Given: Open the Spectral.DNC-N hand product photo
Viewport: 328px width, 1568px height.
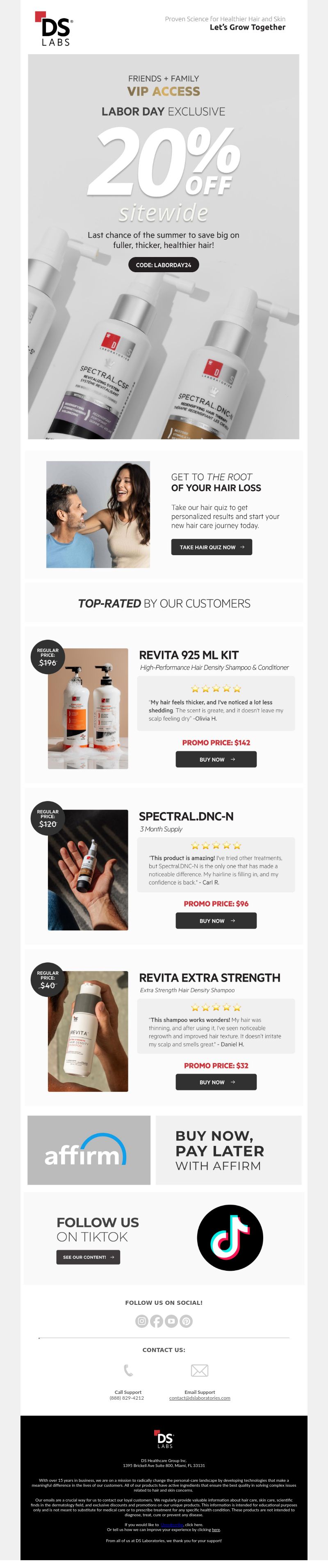Looking at the screenshot, I should pyautogui.click(x=88, y=870).
